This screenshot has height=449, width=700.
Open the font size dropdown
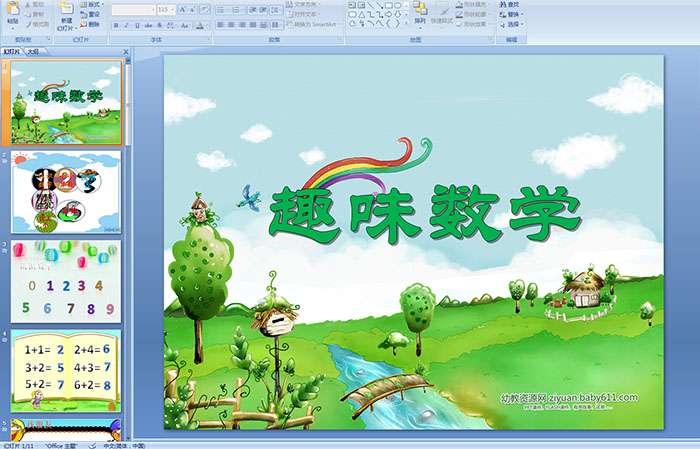172,9
